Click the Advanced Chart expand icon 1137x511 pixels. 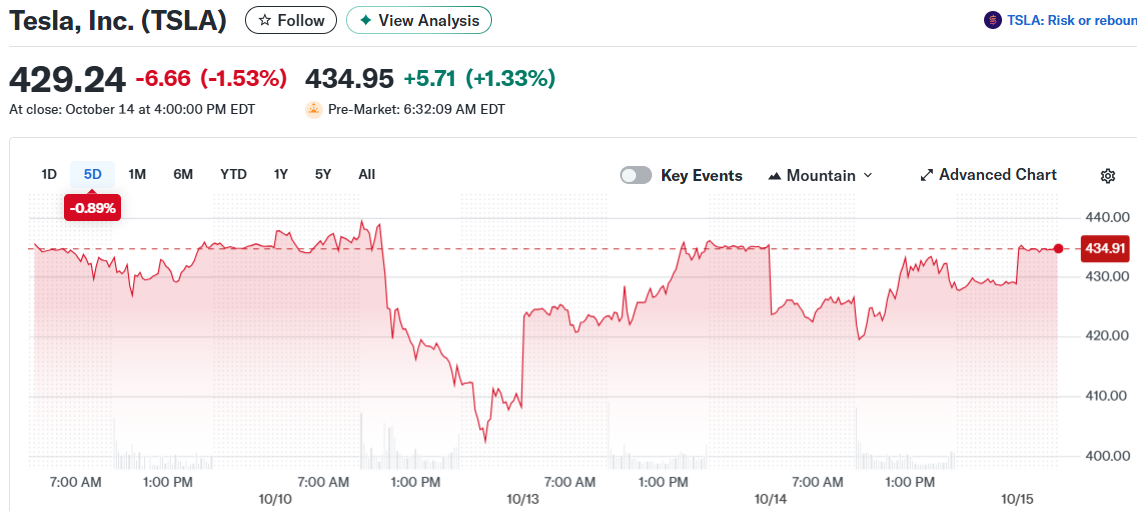[x=926, y=175]
